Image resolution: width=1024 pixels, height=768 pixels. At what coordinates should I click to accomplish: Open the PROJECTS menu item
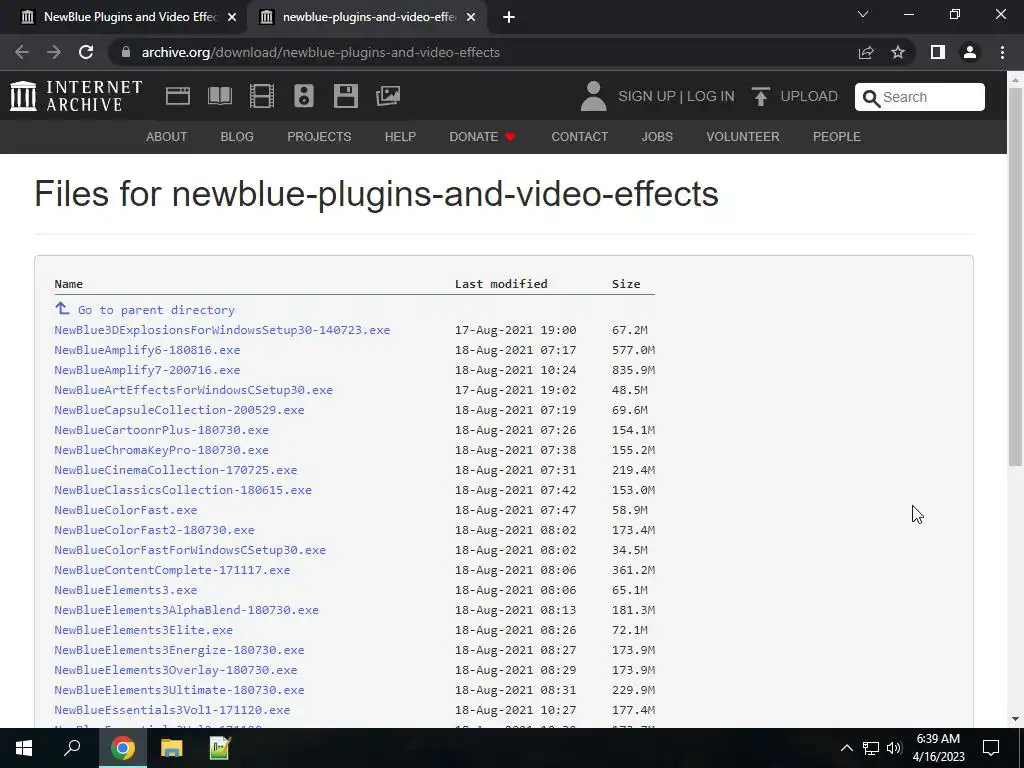pos(319,136)
